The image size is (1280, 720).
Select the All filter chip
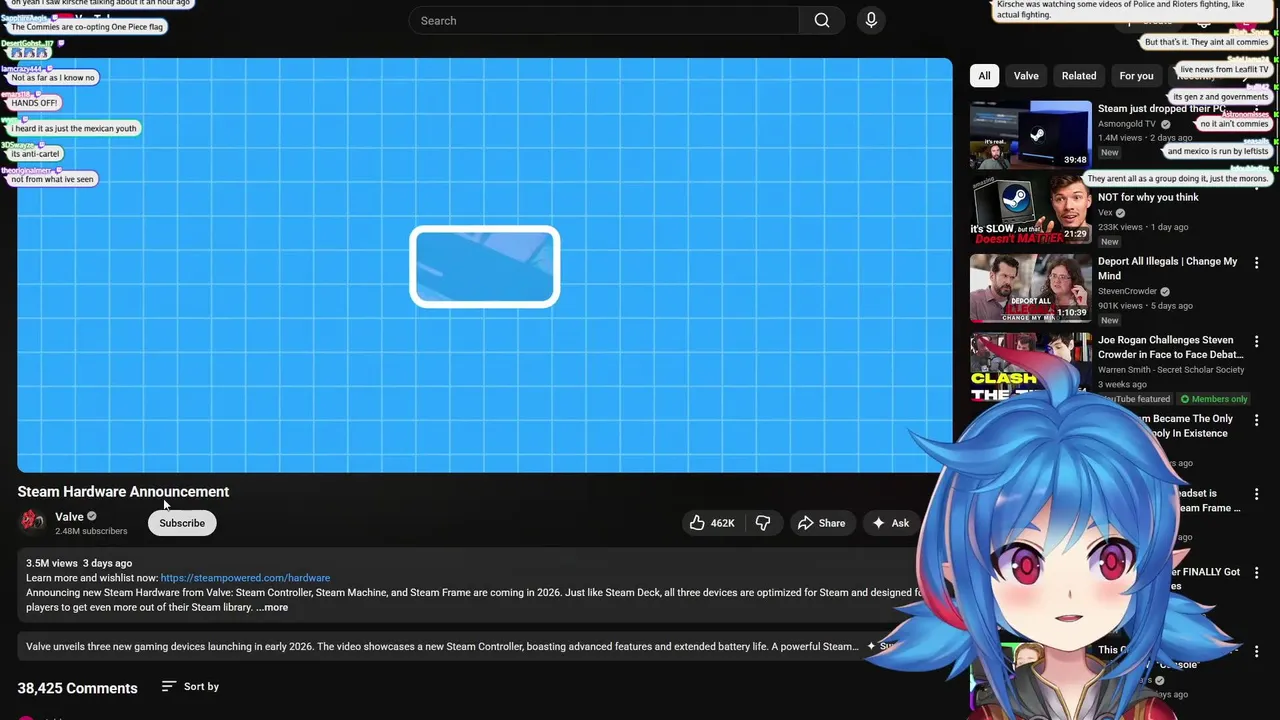pos(984,76)
